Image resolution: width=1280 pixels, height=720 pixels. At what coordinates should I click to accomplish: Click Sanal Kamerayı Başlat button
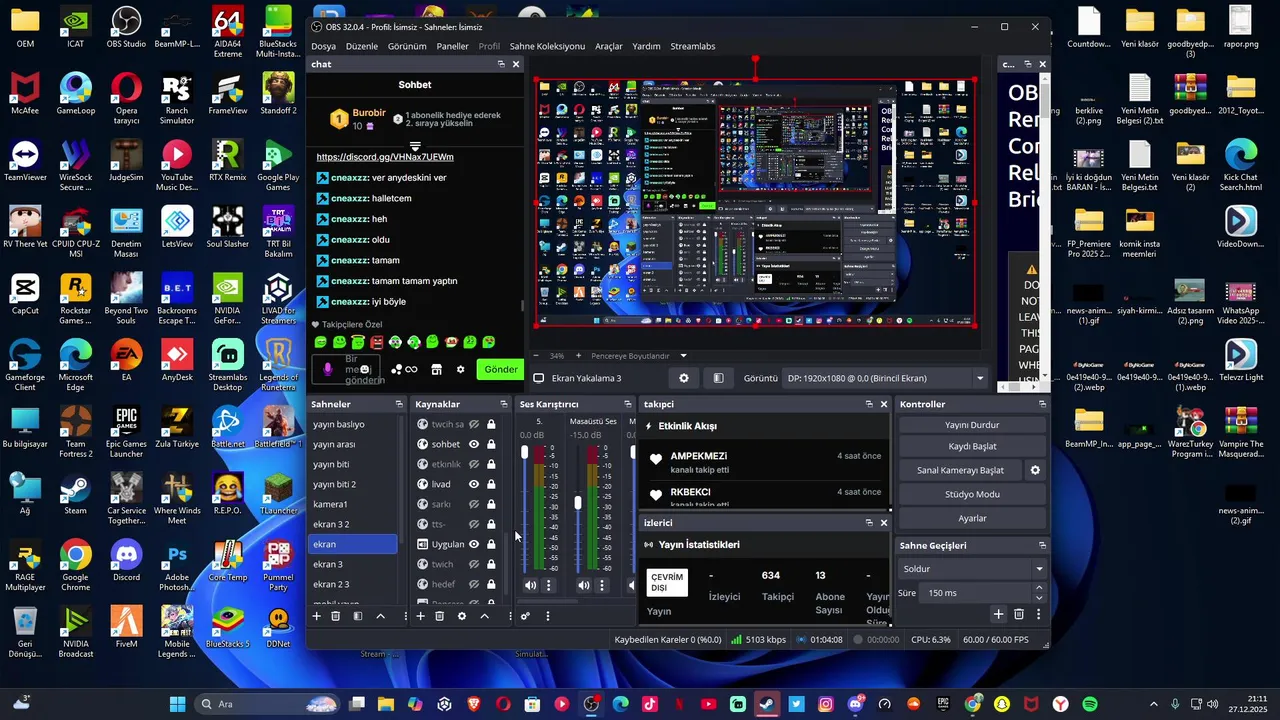[x=960, y=470]
